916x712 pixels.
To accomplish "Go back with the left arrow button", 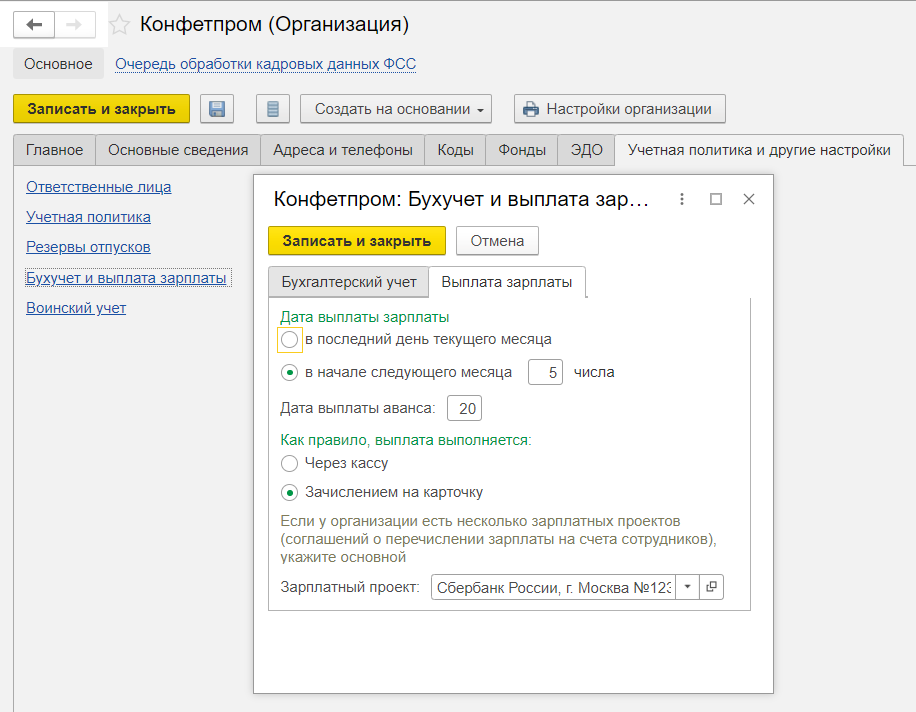I will 34,25.
